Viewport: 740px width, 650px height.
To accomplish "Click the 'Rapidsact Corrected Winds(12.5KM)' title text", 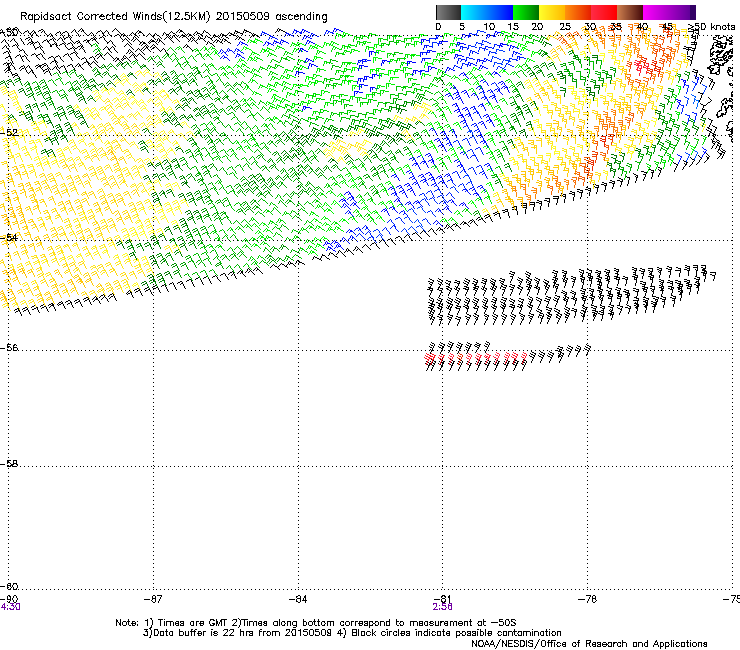I will (x=115, y=17).
